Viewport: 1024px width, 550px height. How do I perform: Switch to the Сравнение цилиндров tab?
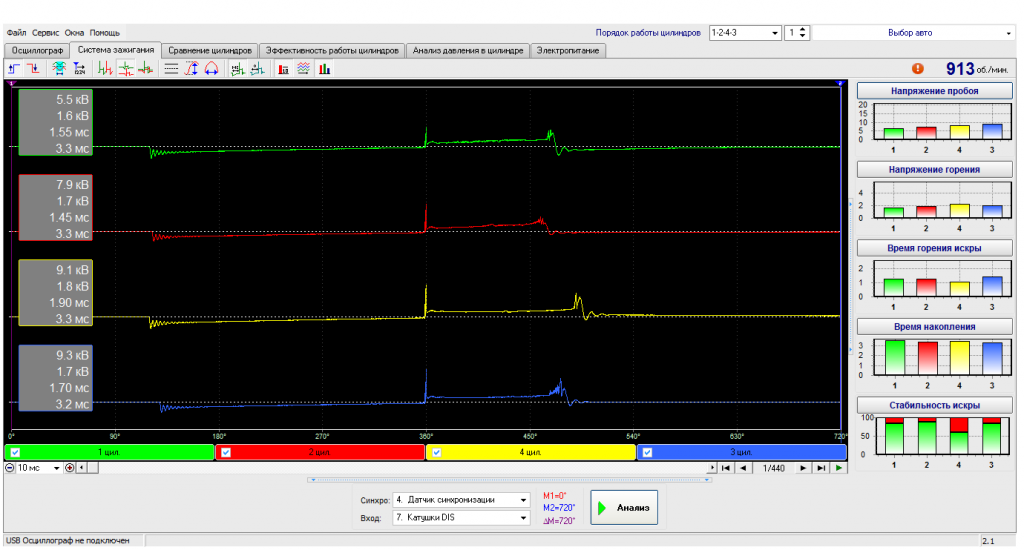pyautogui.click(x=210, y=50)
